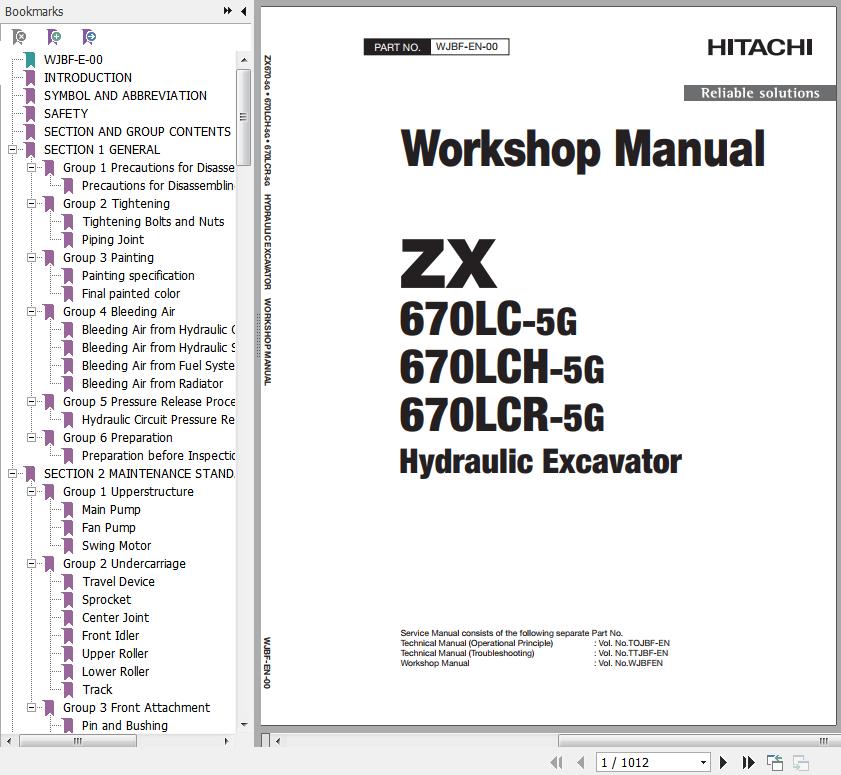The width and height of the screenshot is (841, 775).
Task: Click the document horizontal scroll left arrow
Action: point(278,741)
